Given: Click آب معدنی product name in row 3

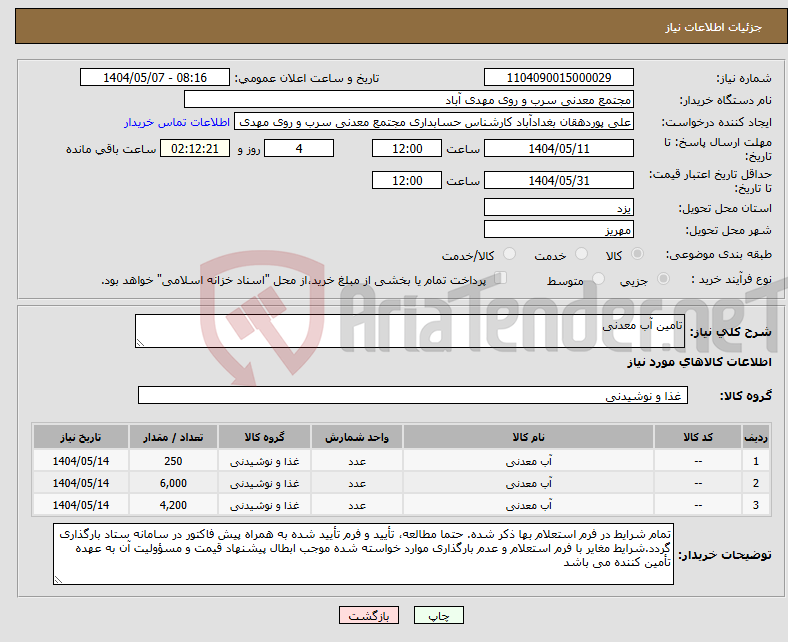Looking at the screenshot, I should pos(528,505).
